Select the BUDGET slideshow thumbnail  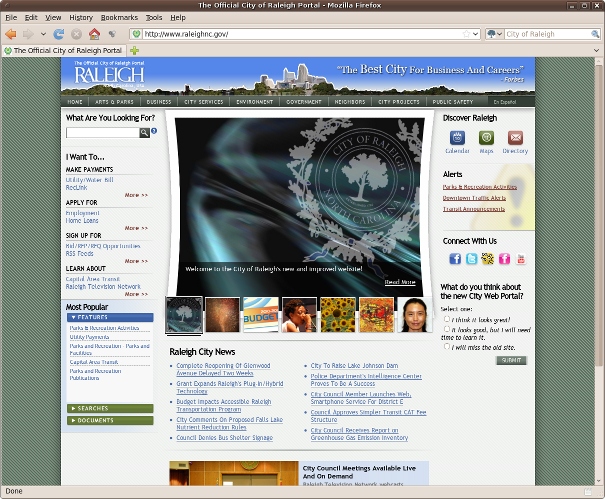[x=261, y=315]
